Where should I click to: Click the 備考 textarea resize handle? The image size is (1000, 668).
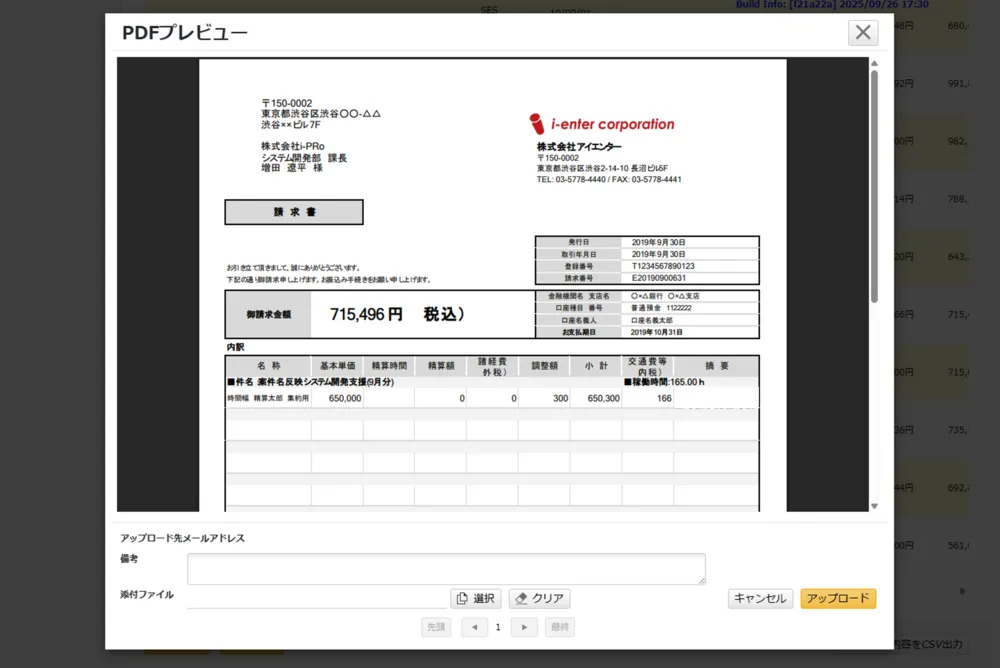(702, 580)
